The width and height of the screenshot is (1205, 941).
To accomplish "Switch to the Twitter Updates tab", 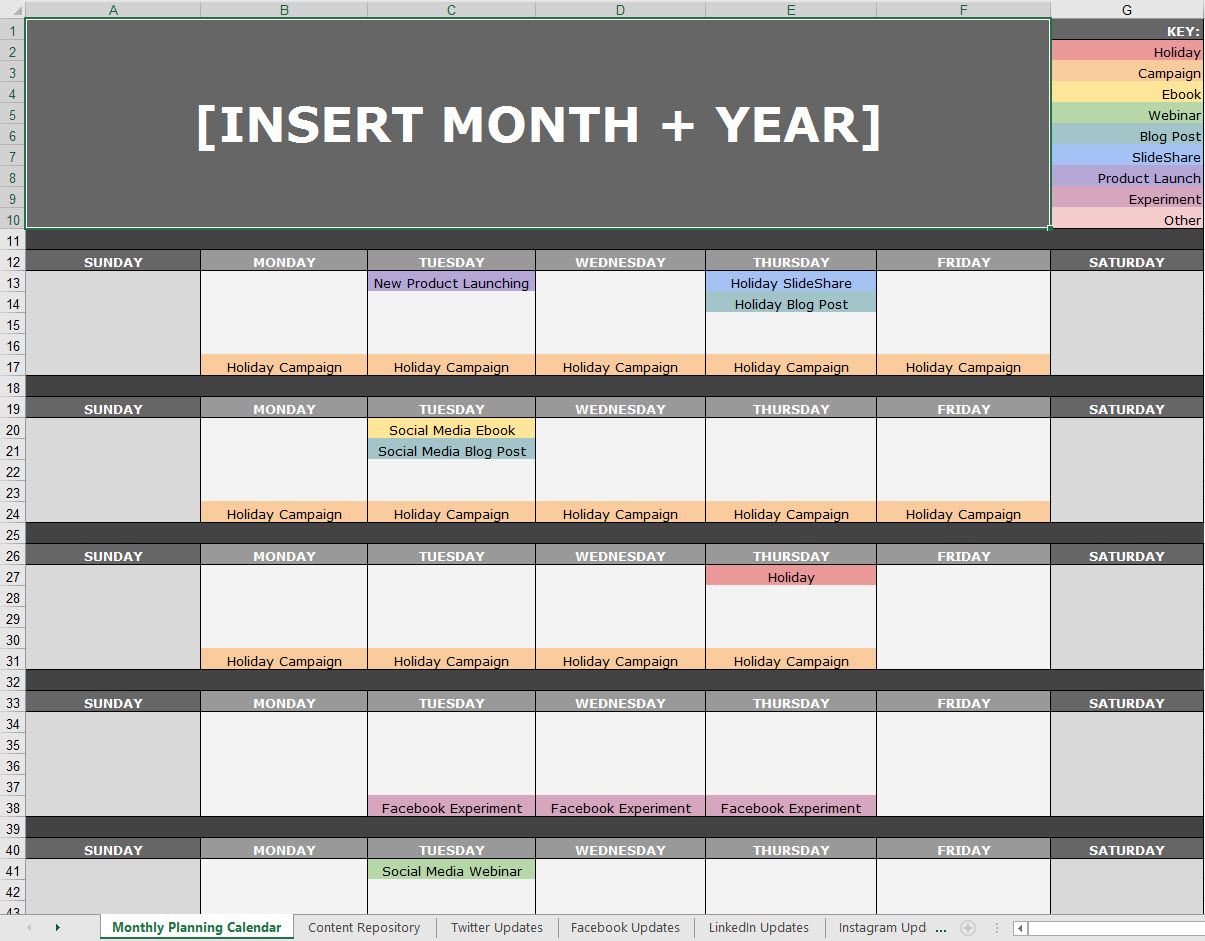I will [x=496, y=928].
